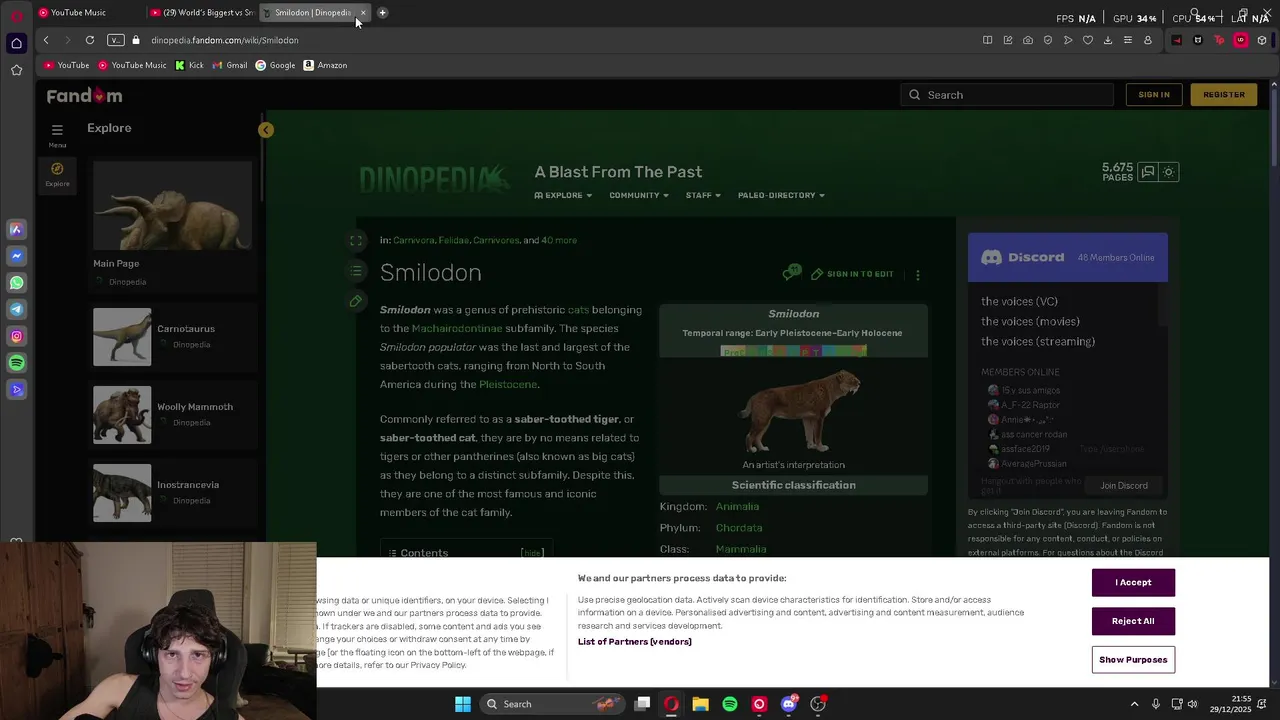Expand the STAFF dropdown menu
The width and height of the screenshot is (1280, 720).
tap(703, 195)
